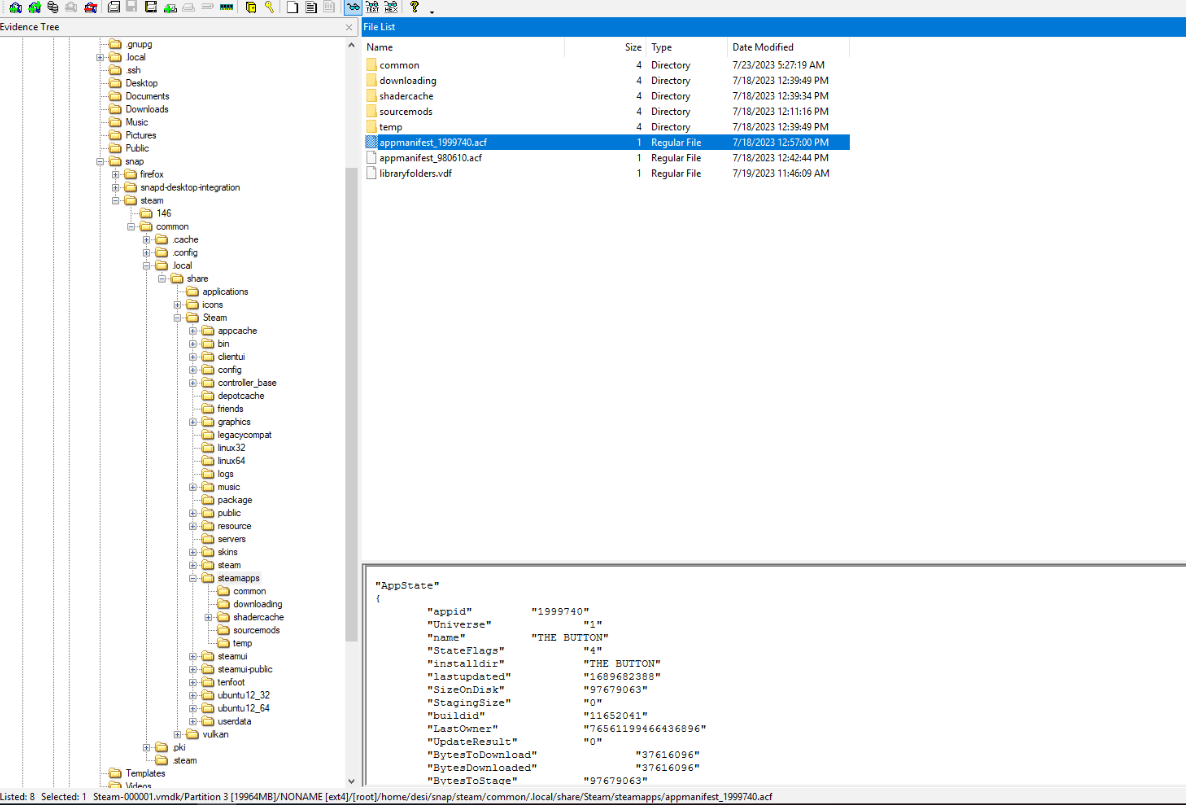Open the toolbar options dropdown arrow
This screenshot has height=805, width=1186.
point(432,11)
